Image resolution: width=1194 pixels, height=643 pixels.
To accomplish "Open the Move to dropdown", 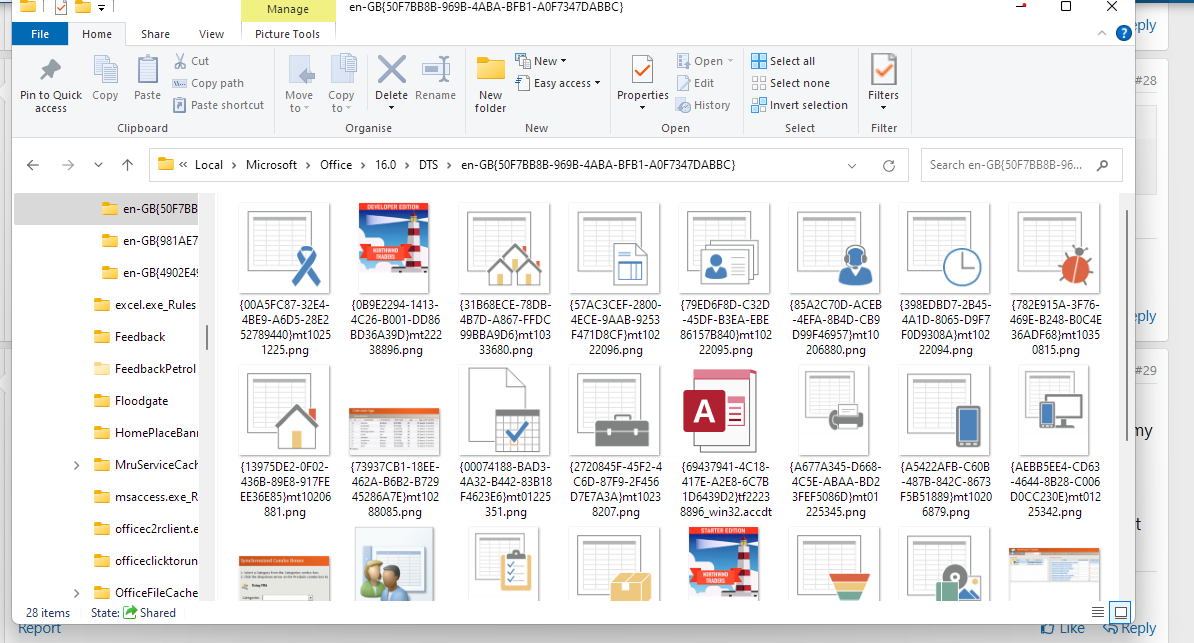I will pyautogui.click(x=299, y=82).
